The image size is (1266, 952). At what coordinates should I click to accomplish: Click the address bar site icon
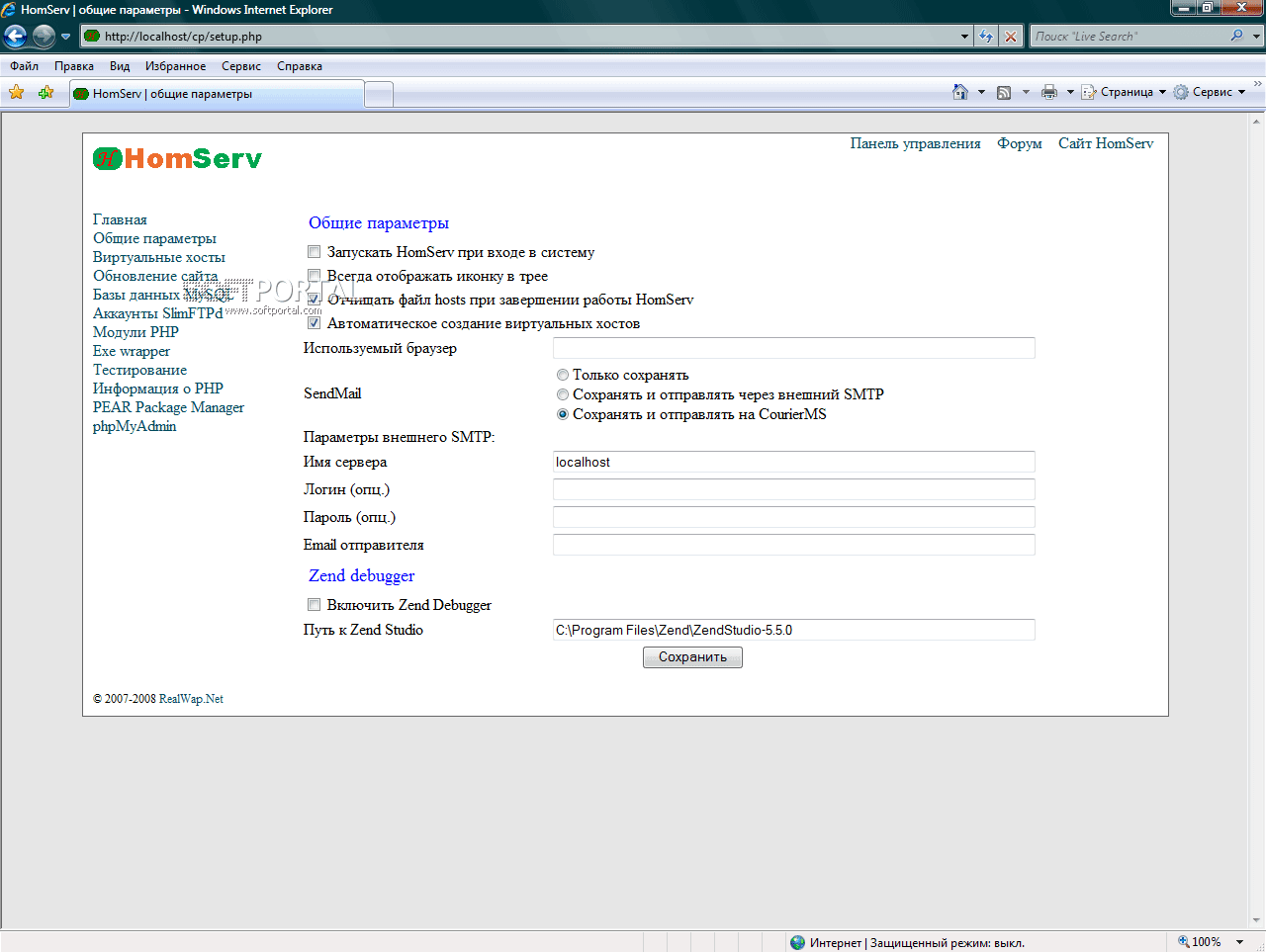click(92, 37)
